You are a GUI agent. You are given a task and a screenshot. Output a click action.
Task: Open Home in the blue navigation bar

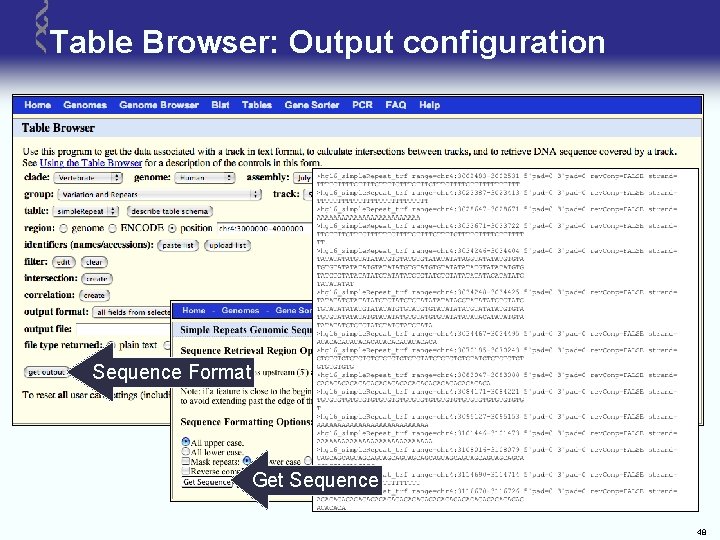pyautogui.click(x=37, y=105)
